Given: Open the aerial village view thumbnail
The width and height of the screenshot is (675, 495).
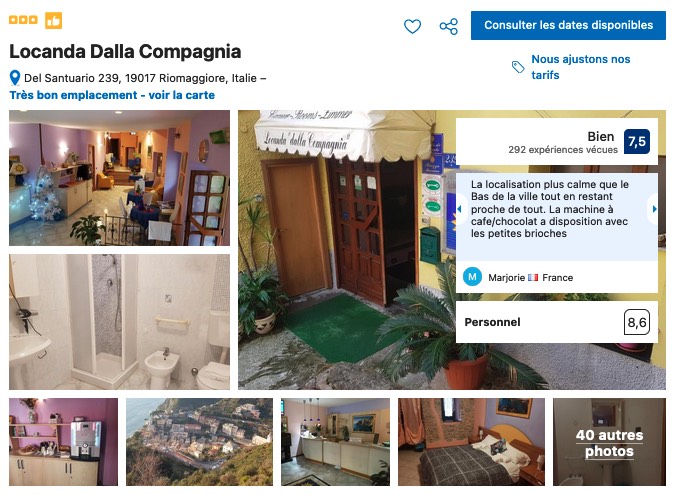Looking at the screenshot, I should (x=199, y=442).
